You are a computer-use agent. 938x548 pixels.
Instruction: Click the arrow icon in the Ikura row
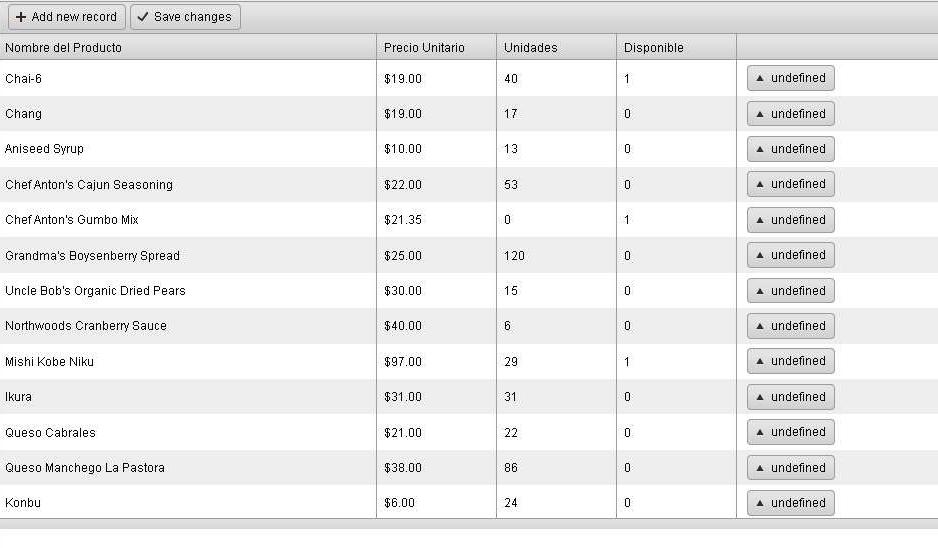click(760, 397)
